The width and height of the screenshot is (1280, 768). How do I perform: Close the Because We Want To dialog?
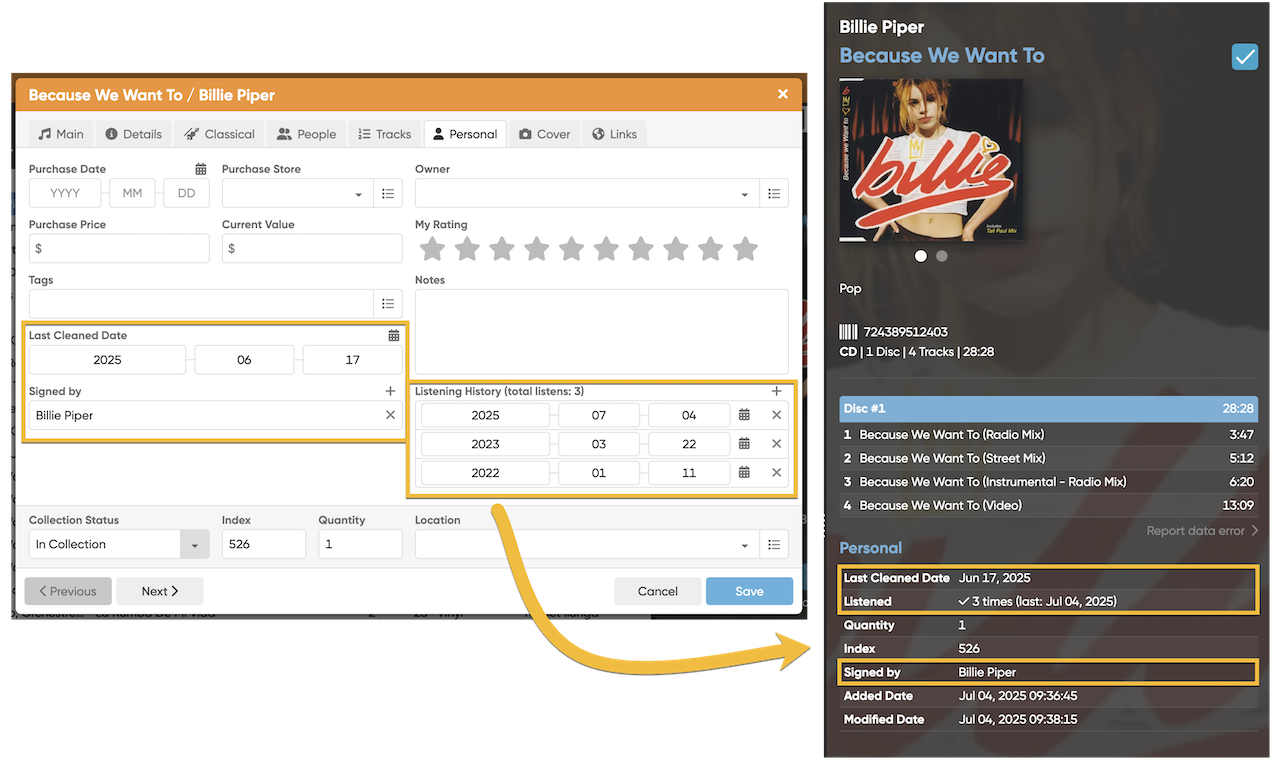pos(783,94)
